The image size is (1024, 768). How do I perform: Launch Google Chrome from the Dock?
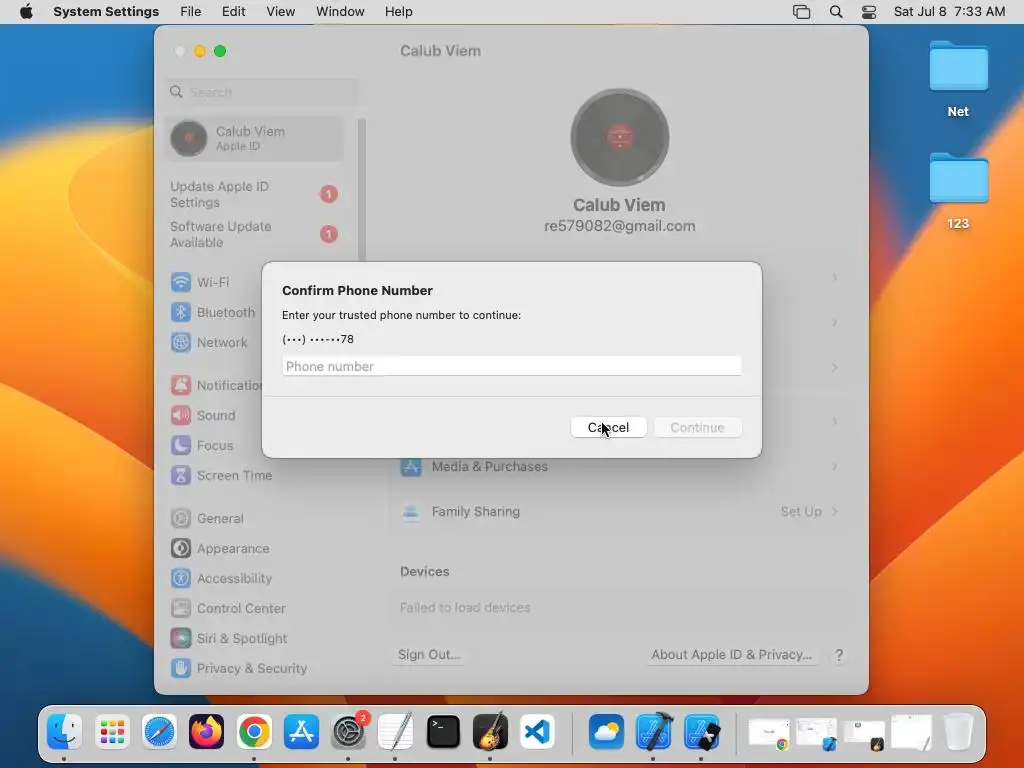point(254,731)
